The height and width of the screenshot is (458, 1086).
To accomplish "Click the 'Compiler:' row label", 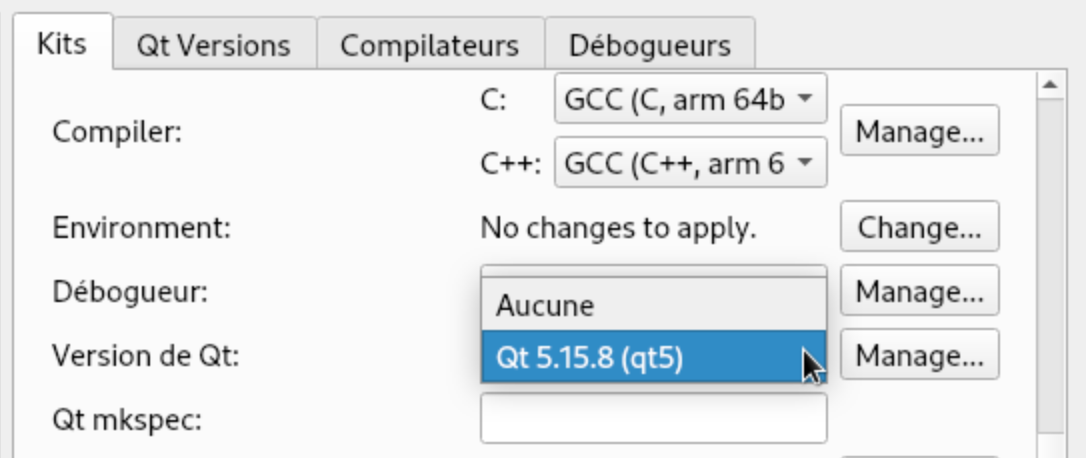I will click(x=117, y=131).
